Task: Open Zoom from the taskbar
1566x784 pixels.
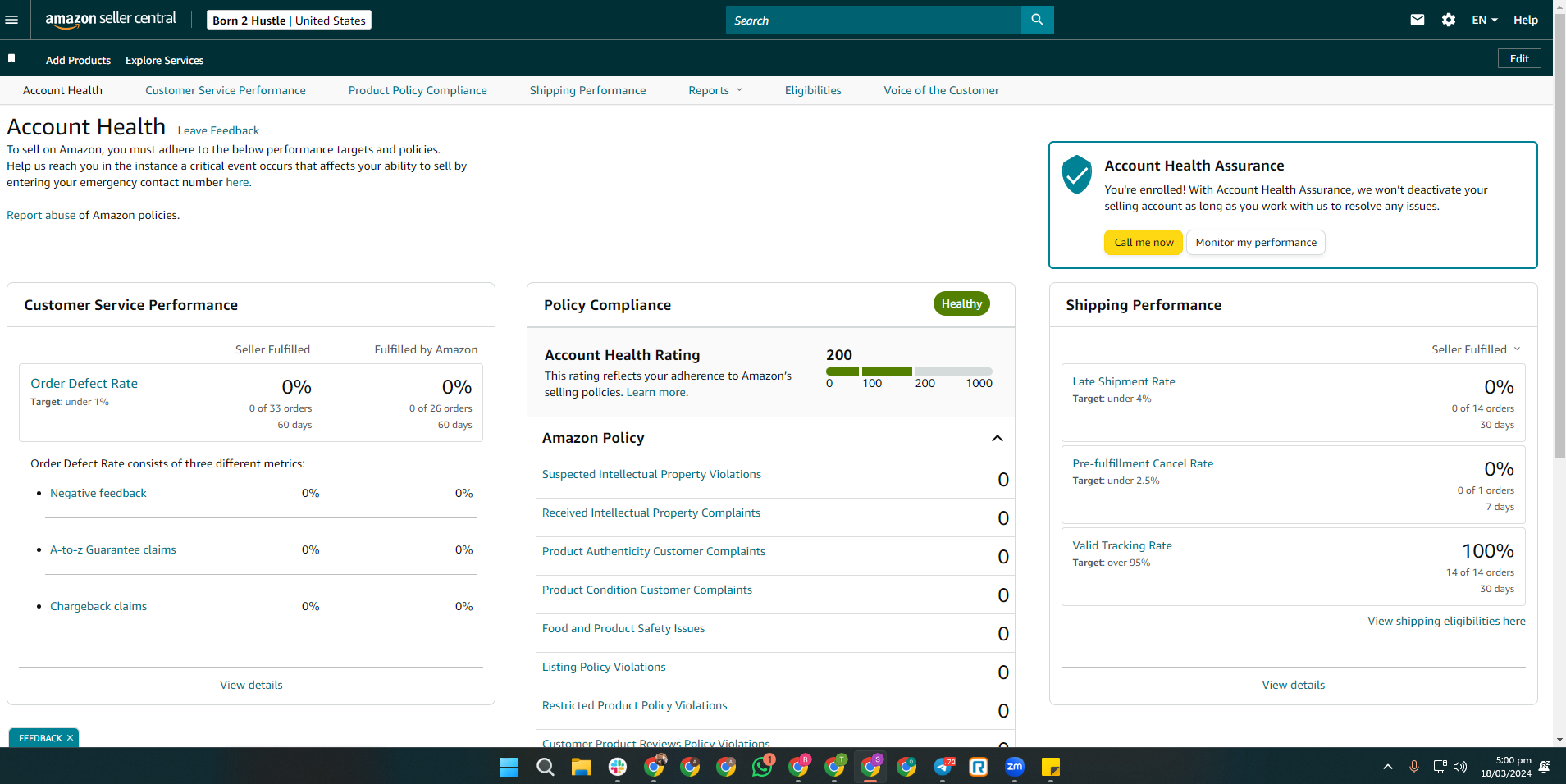Action: [1015, 767]
